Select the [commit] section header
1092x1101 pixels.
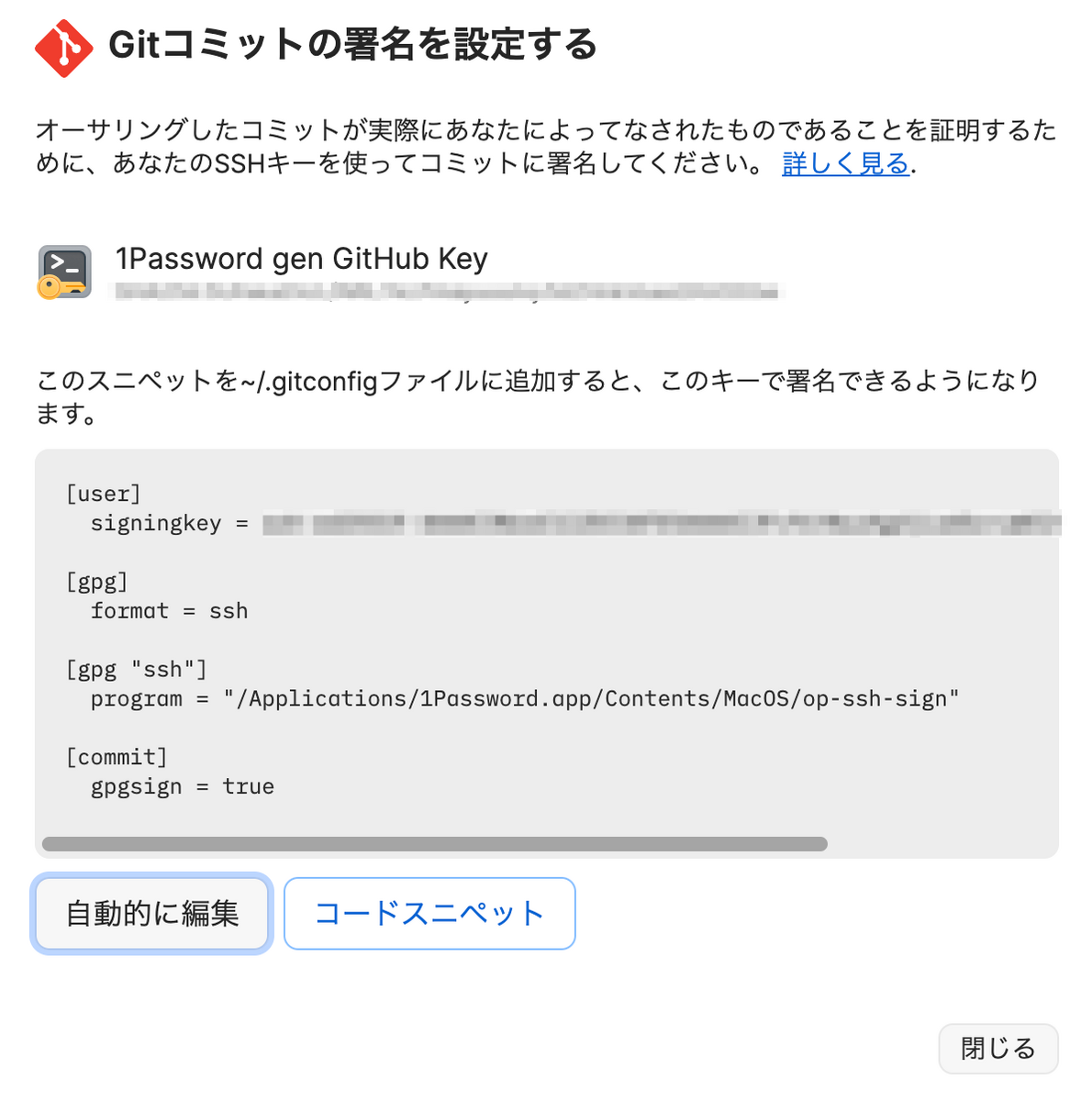click(117, 756)
